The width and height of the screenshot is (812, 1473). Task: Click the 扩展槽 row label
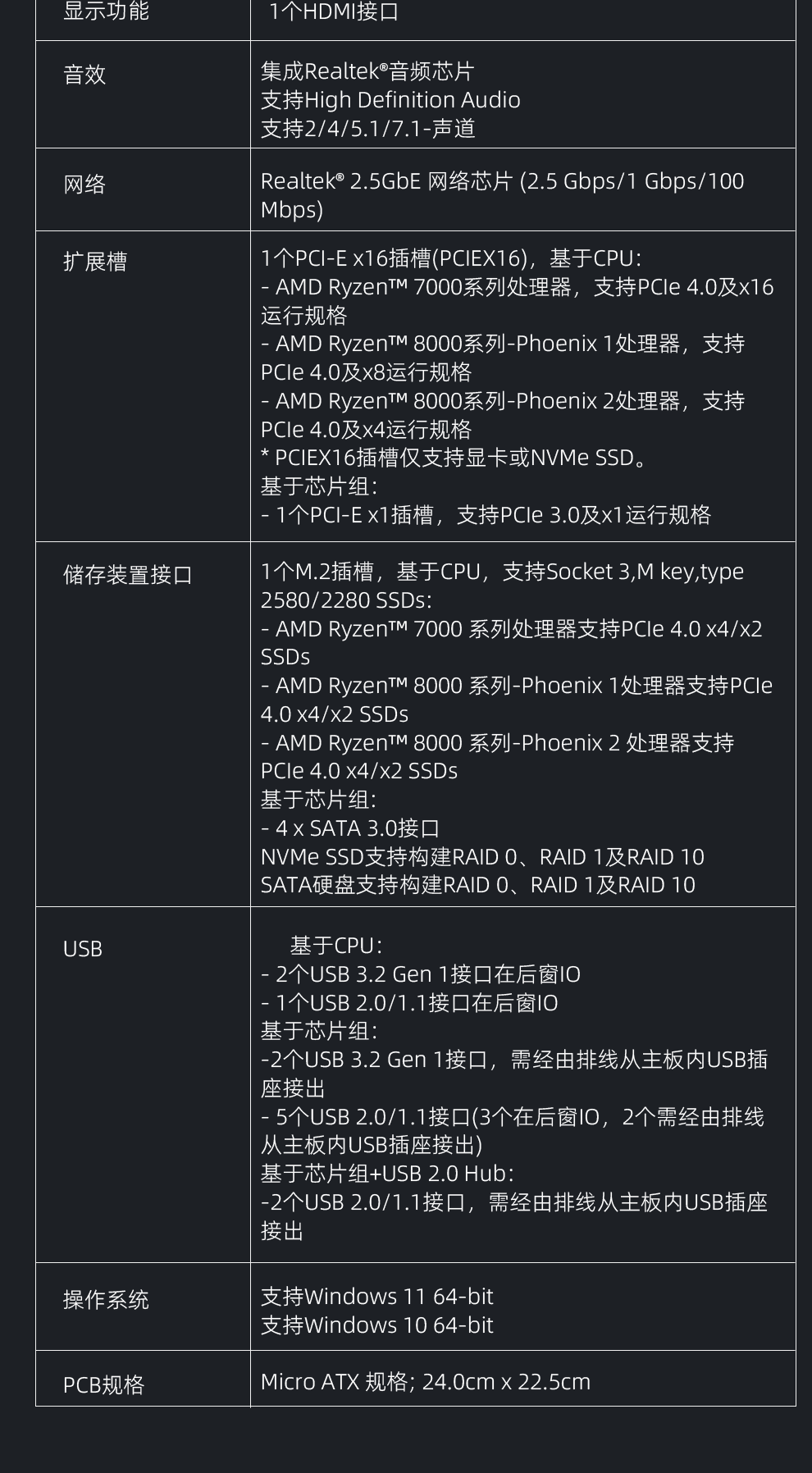(95, 262)
